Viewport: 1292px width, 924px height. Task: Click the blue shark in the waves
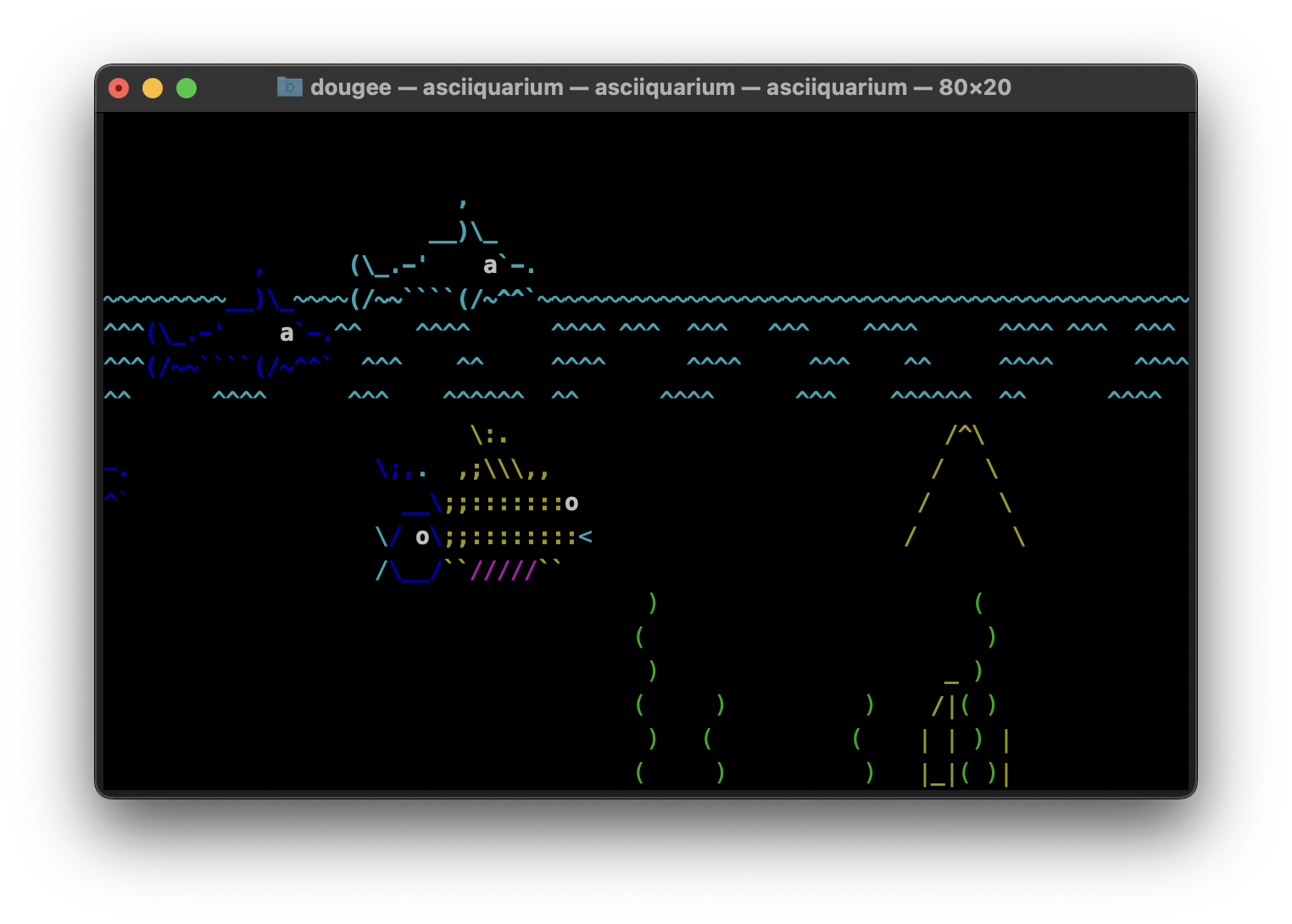point(239,322)
